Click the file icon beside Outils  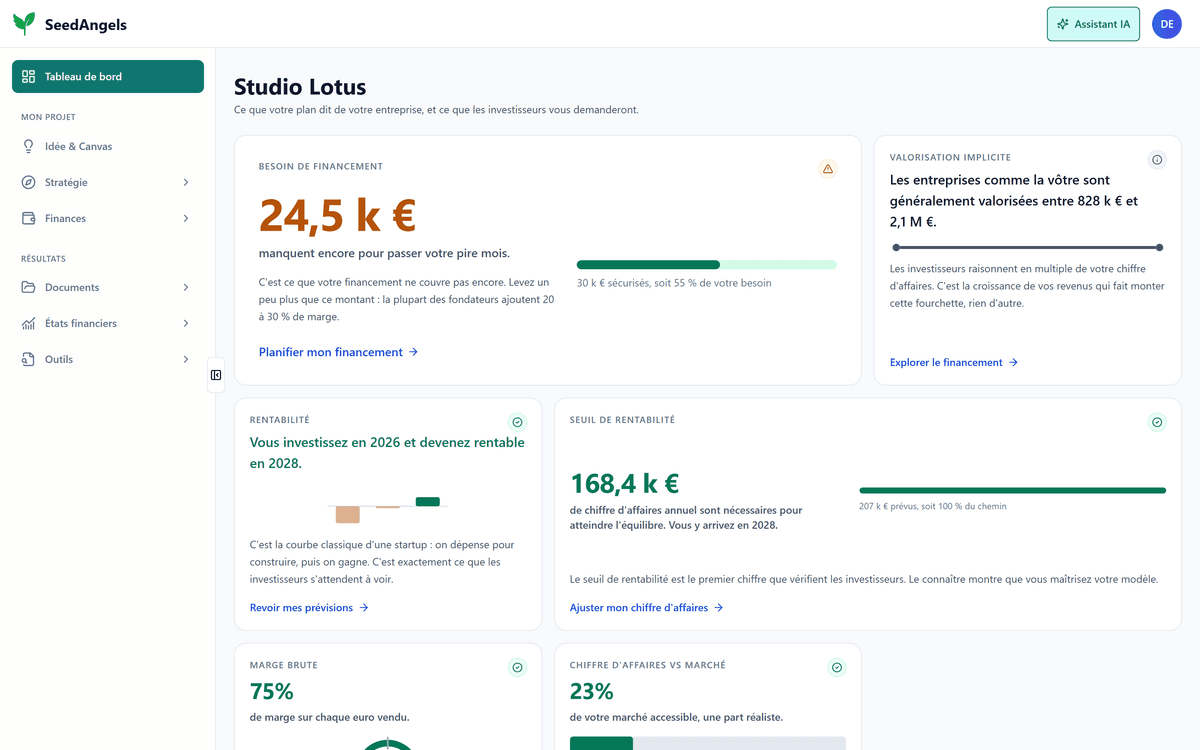pos(28,359)
